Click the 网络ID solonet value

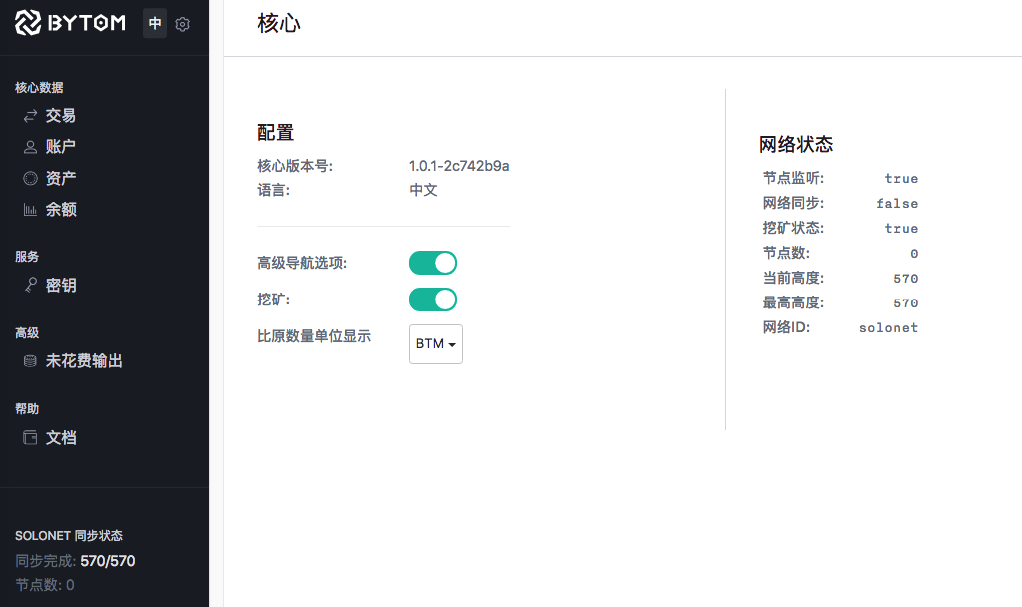point(888,327)
